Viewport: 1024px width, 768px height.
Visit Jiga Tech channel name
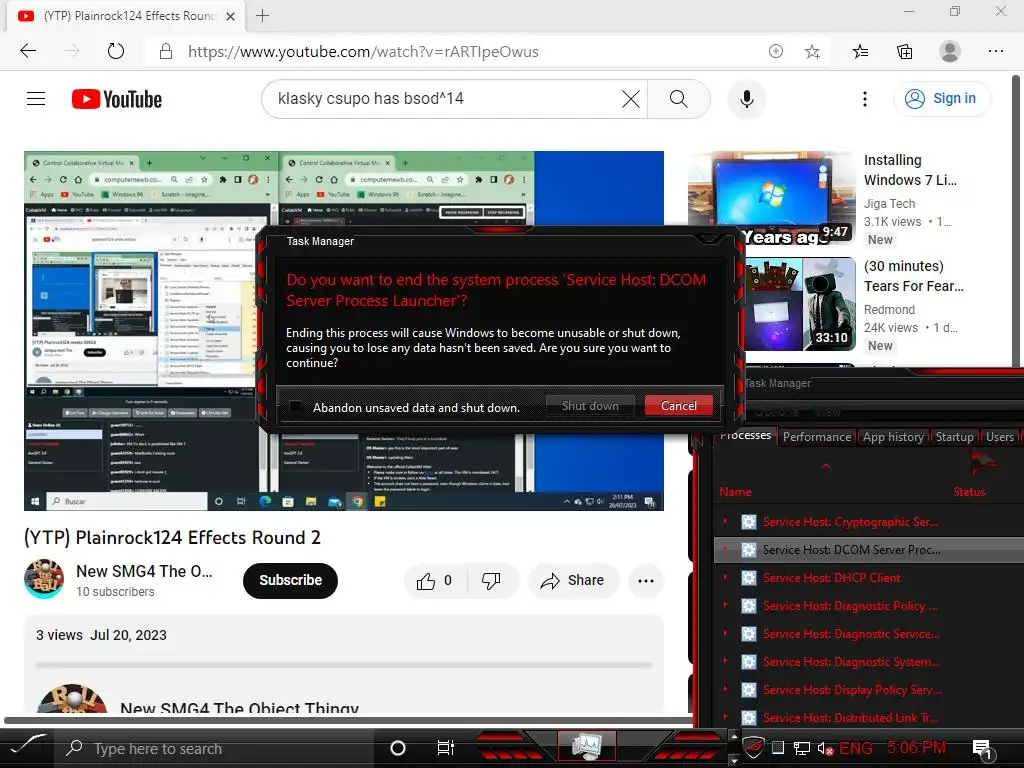pyautogui.click(x=889, y=204)
